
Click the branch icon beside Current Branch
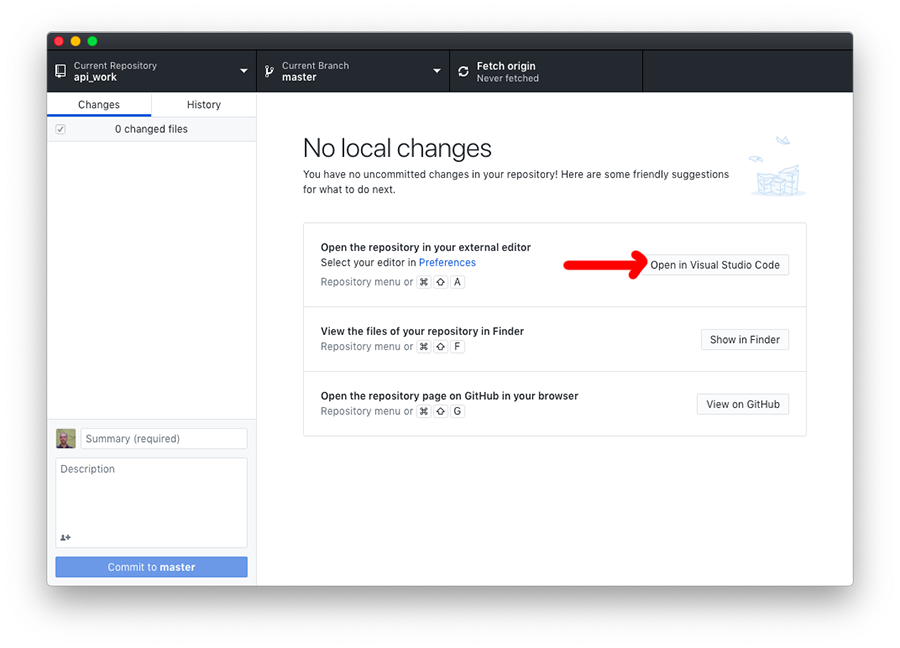click(269, 71)
